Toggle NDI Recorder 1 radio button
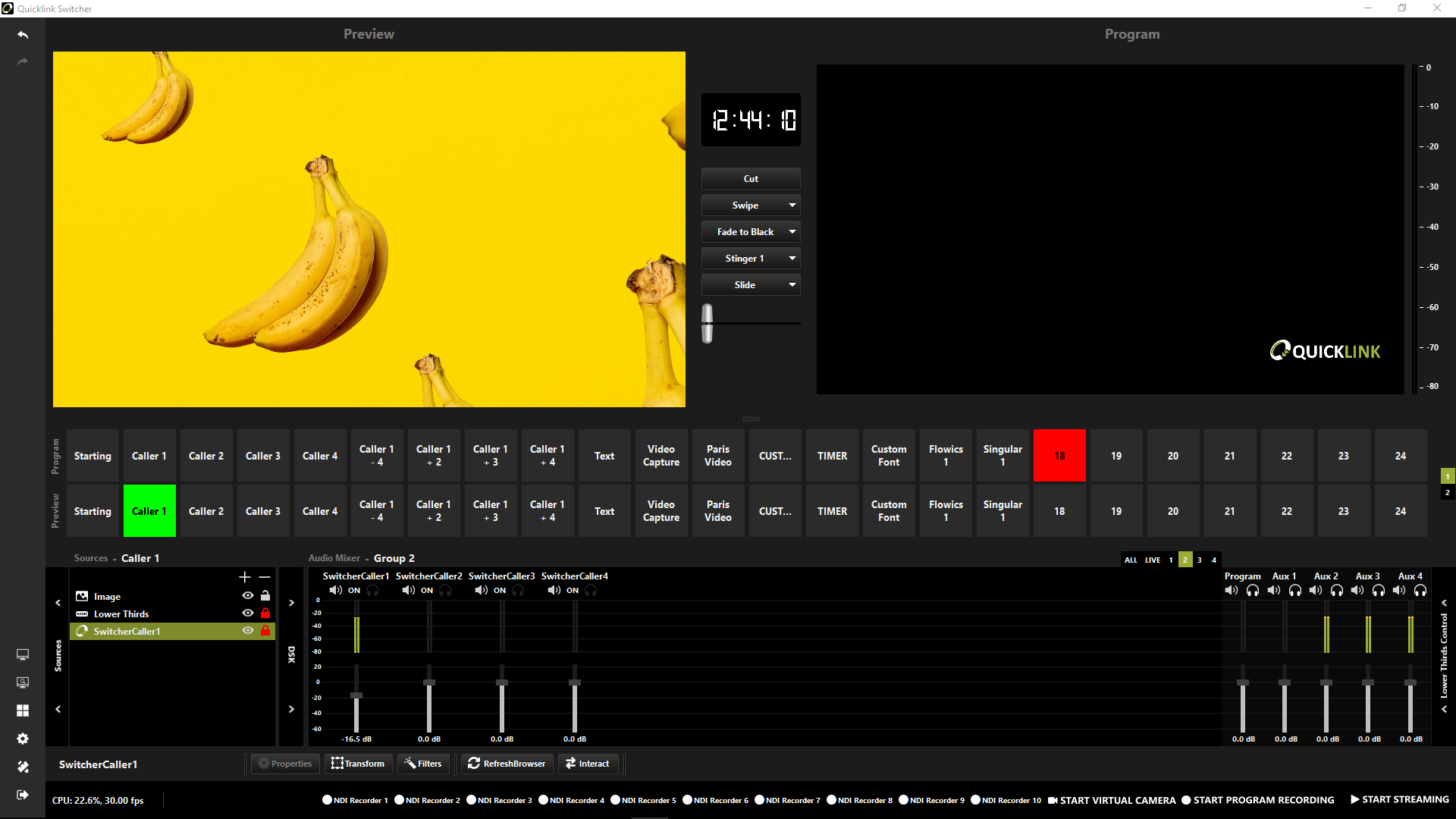Image resolution: width=1456 pixels, height=819 pixels. pyautogui.click(x=328, y=800)
